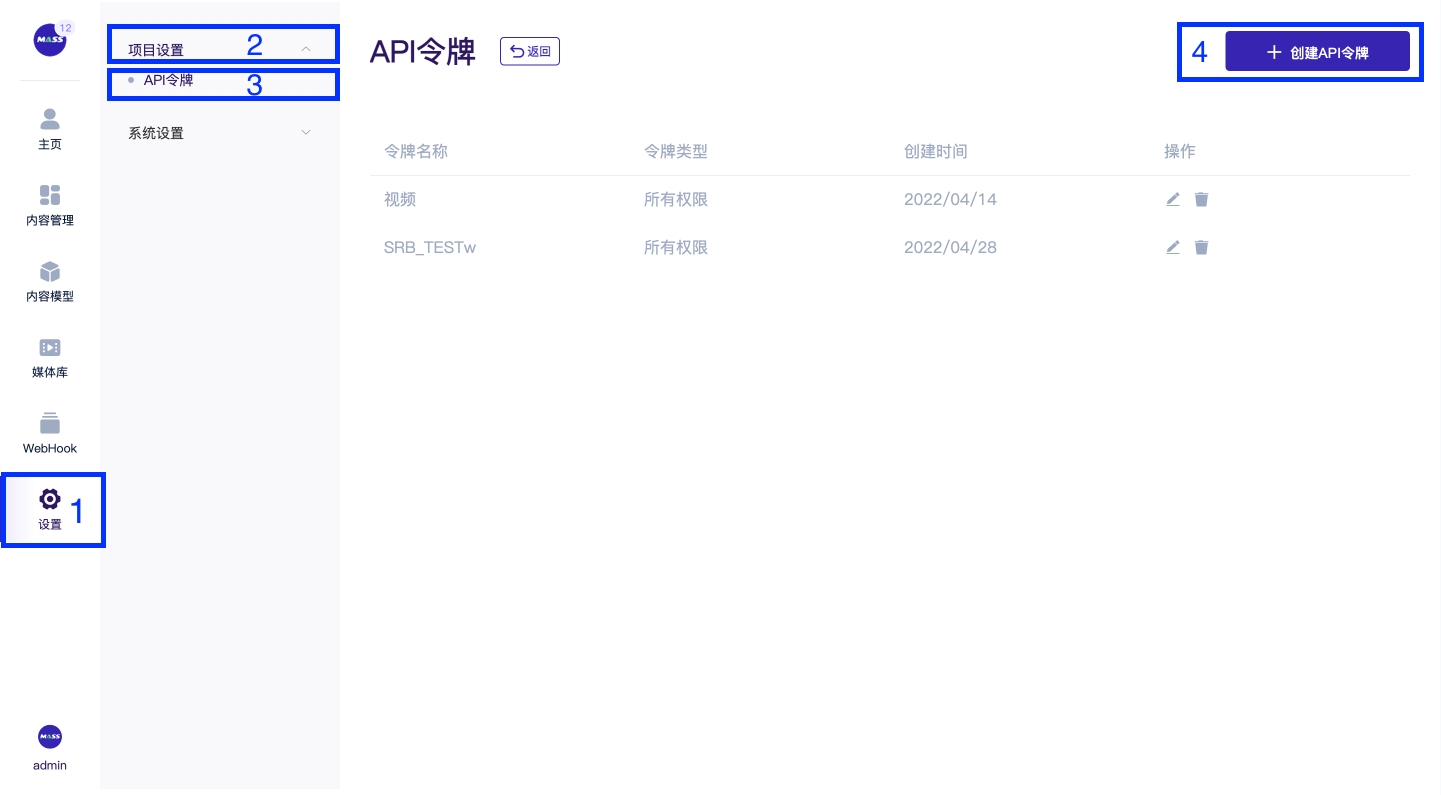Viewport: 1441px width, 795px height.
Task: Delete the SRB_TESTw token
Action: pyautogui.click(x=1201, y=247)
